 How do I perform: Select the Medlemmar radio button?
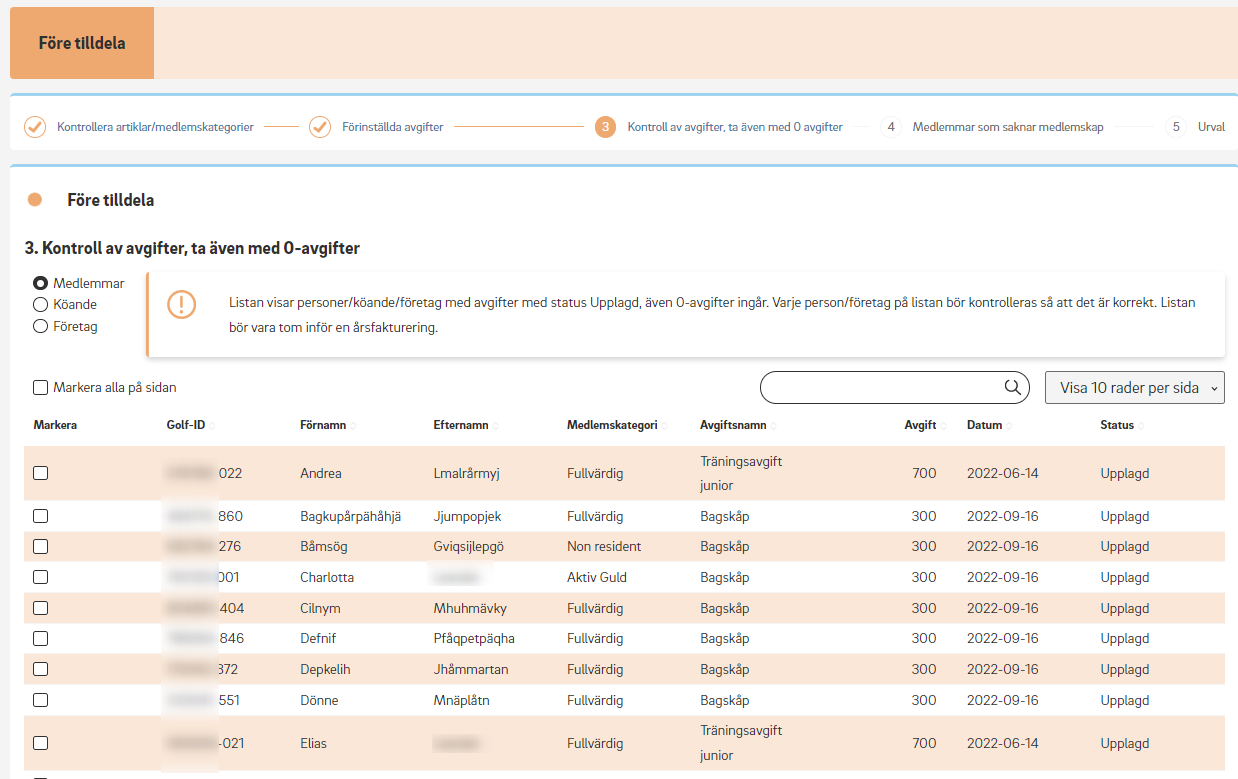[41, 283]
